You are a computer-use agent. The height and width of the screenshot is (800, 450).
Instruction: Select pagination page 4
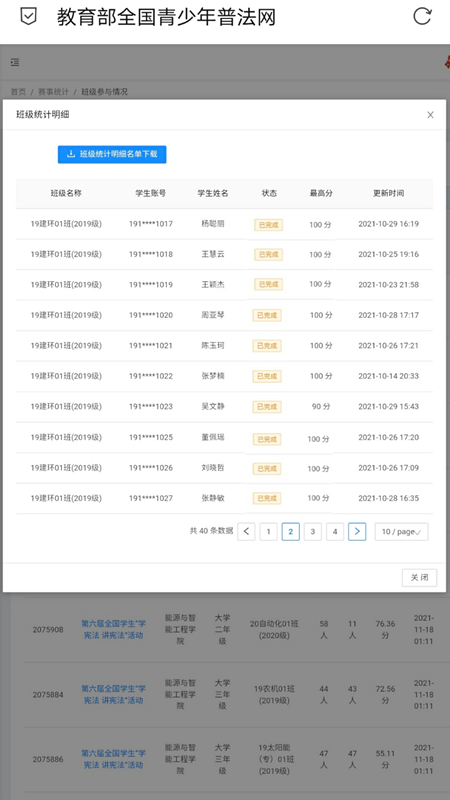pos(335,532)
